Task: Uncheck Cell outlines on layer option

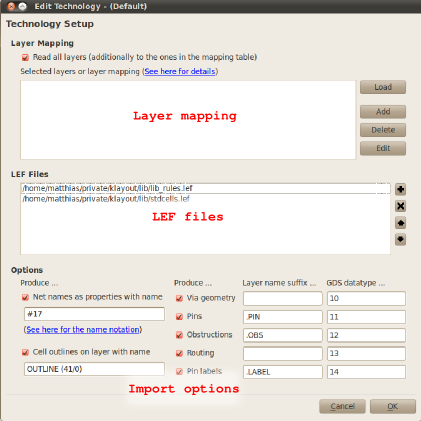Action: 25,352
